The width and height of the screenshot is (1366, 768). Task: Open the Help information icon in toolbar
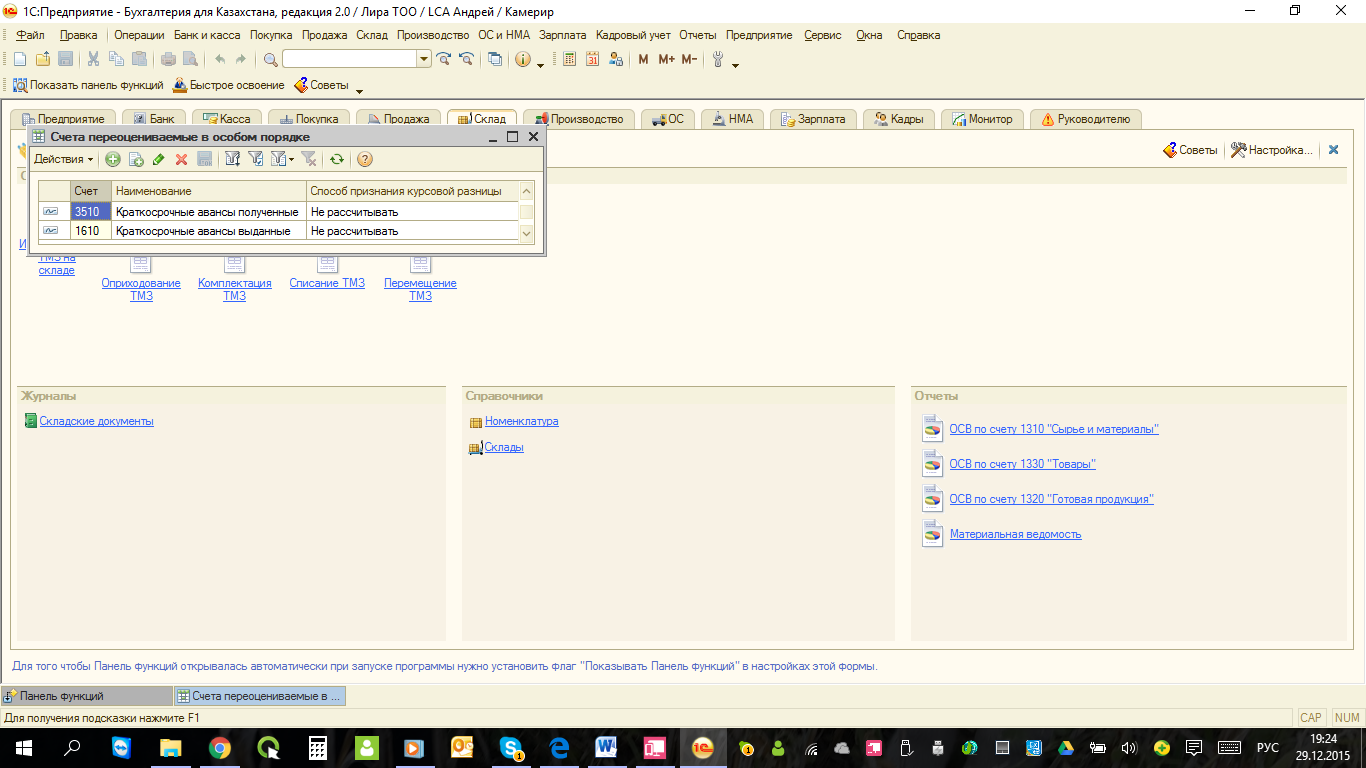pos(523,59)
